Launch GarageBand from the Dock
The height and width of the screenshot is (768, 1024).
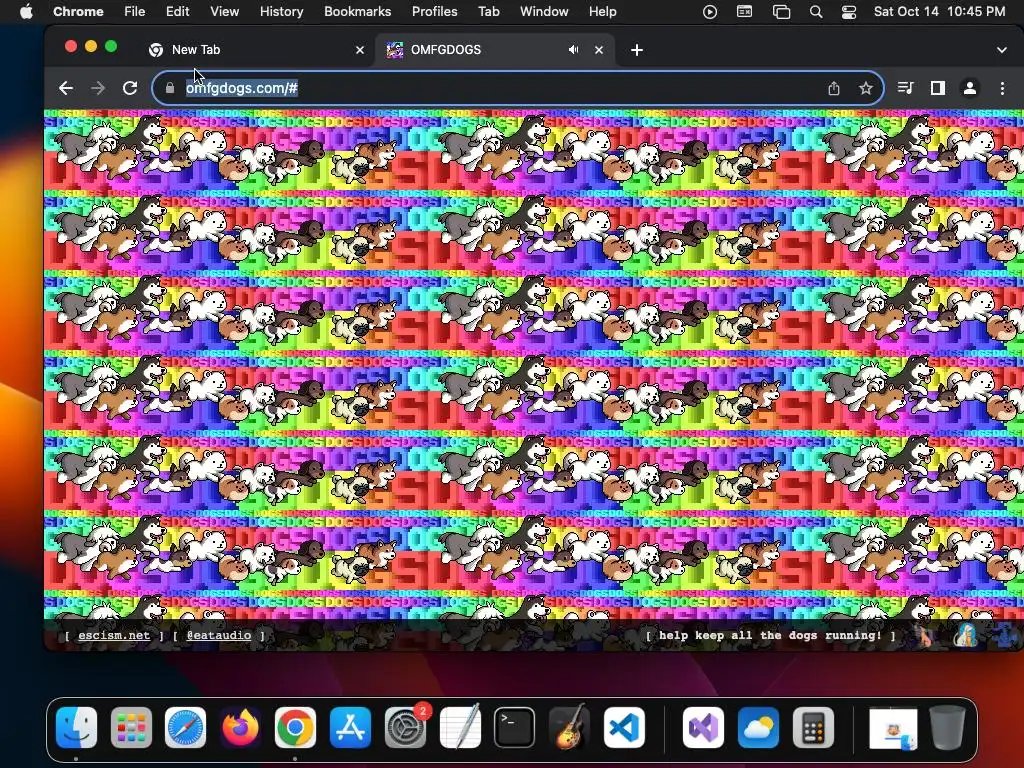pyautogui.click(x=569, y=728)
